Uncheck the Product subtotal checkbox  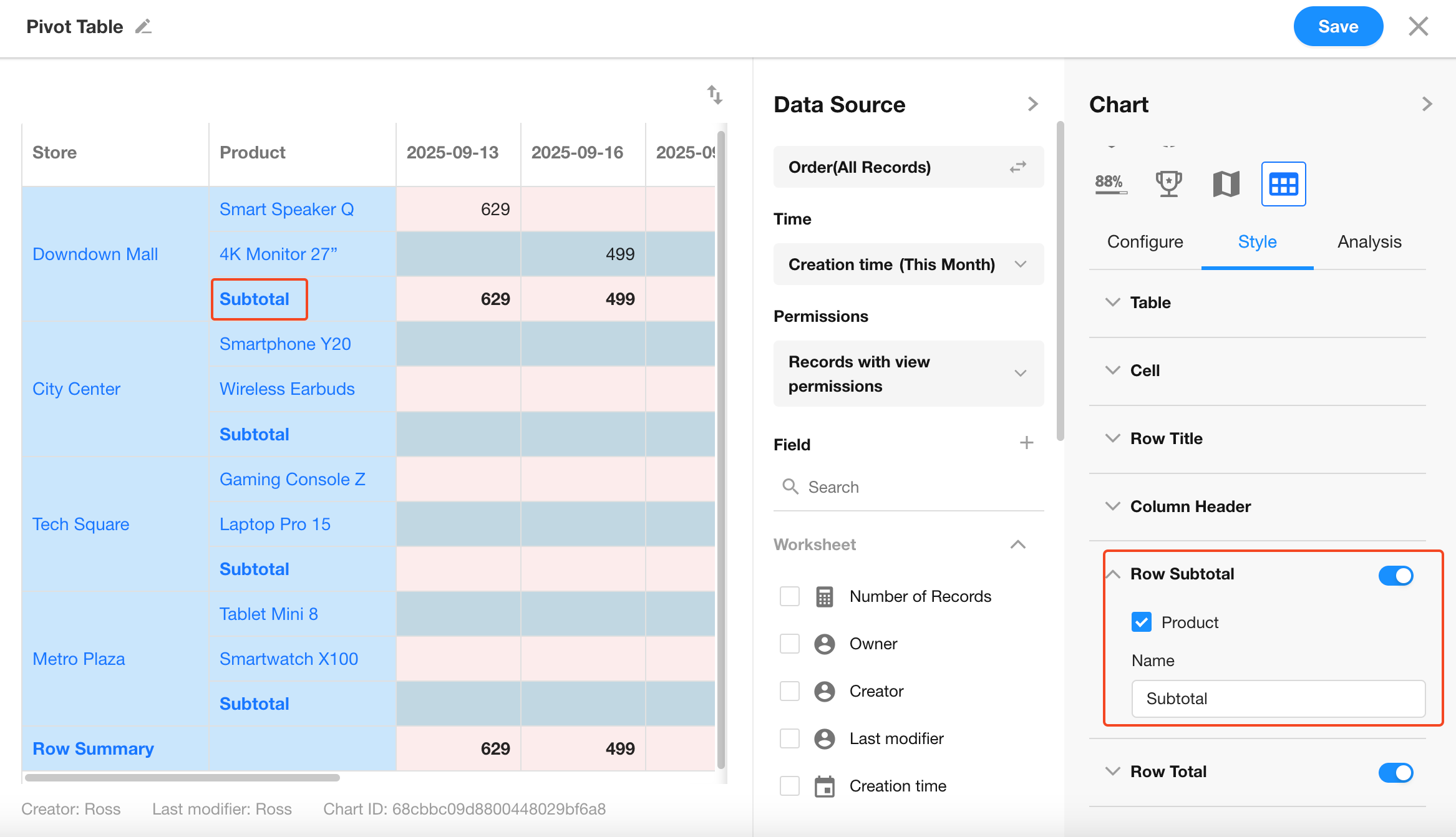click(x=1142, y=622)
